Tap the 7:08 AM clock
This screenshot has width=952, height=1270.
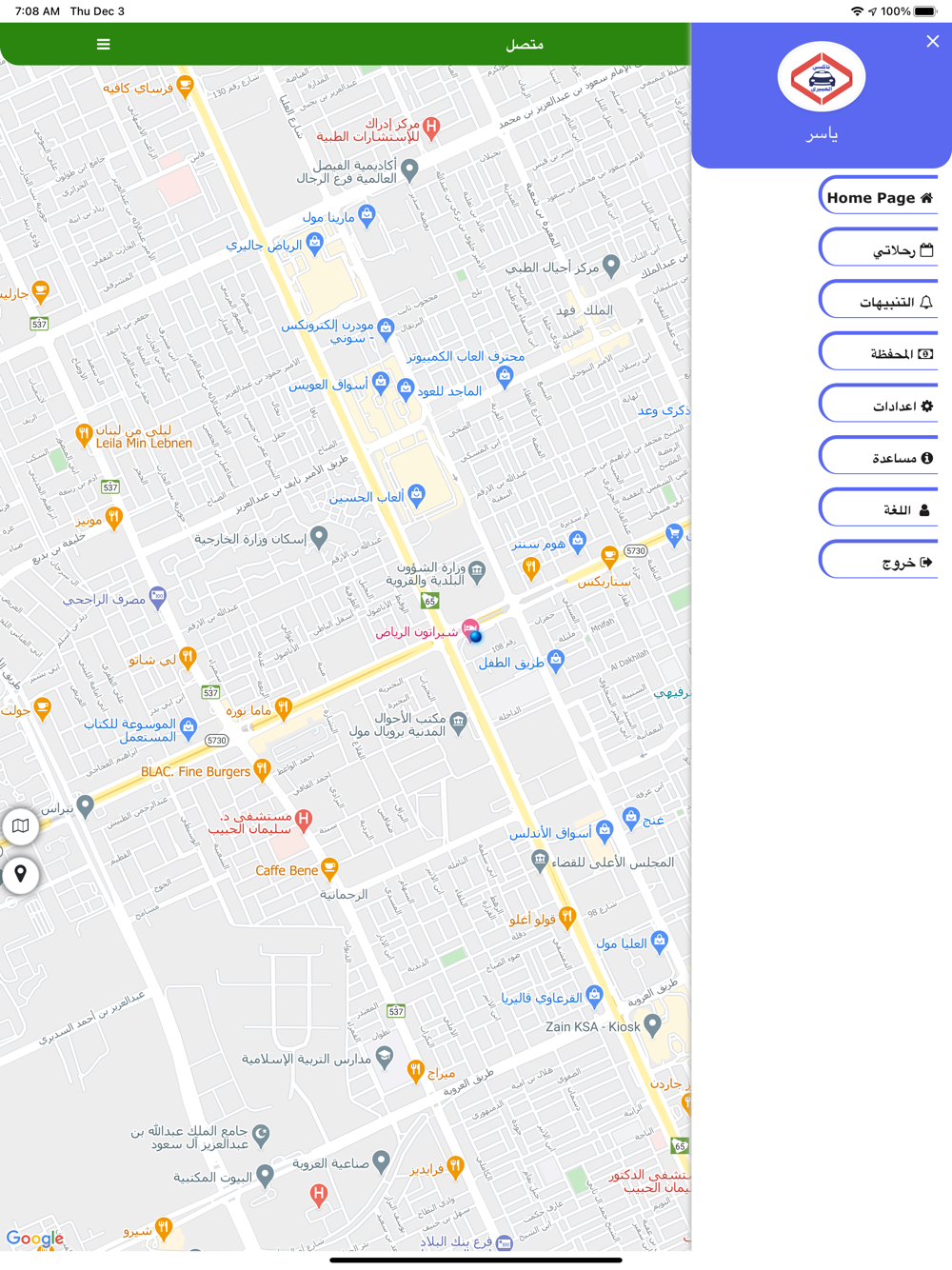37,11
